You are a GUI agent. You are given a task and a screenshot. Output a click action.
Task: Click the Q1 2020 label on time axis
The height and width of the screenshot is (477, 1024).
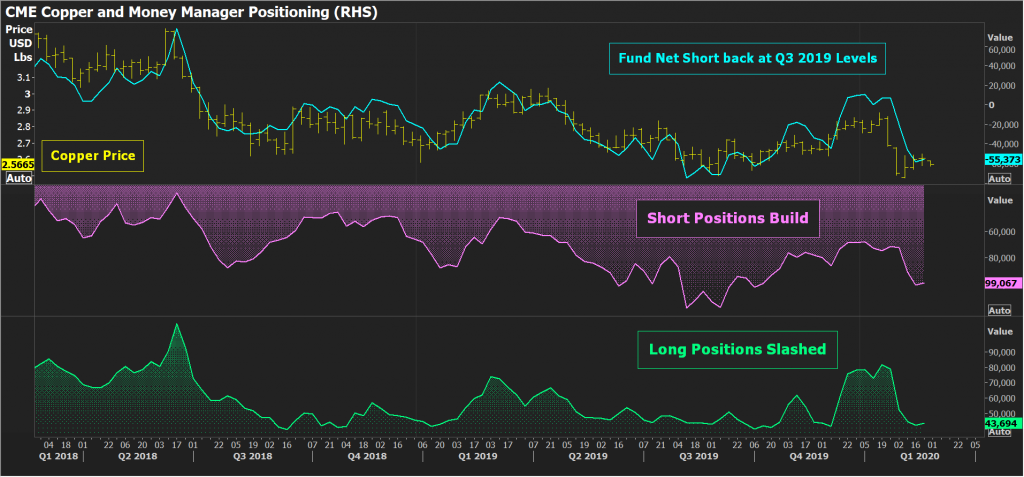(917, 456)
